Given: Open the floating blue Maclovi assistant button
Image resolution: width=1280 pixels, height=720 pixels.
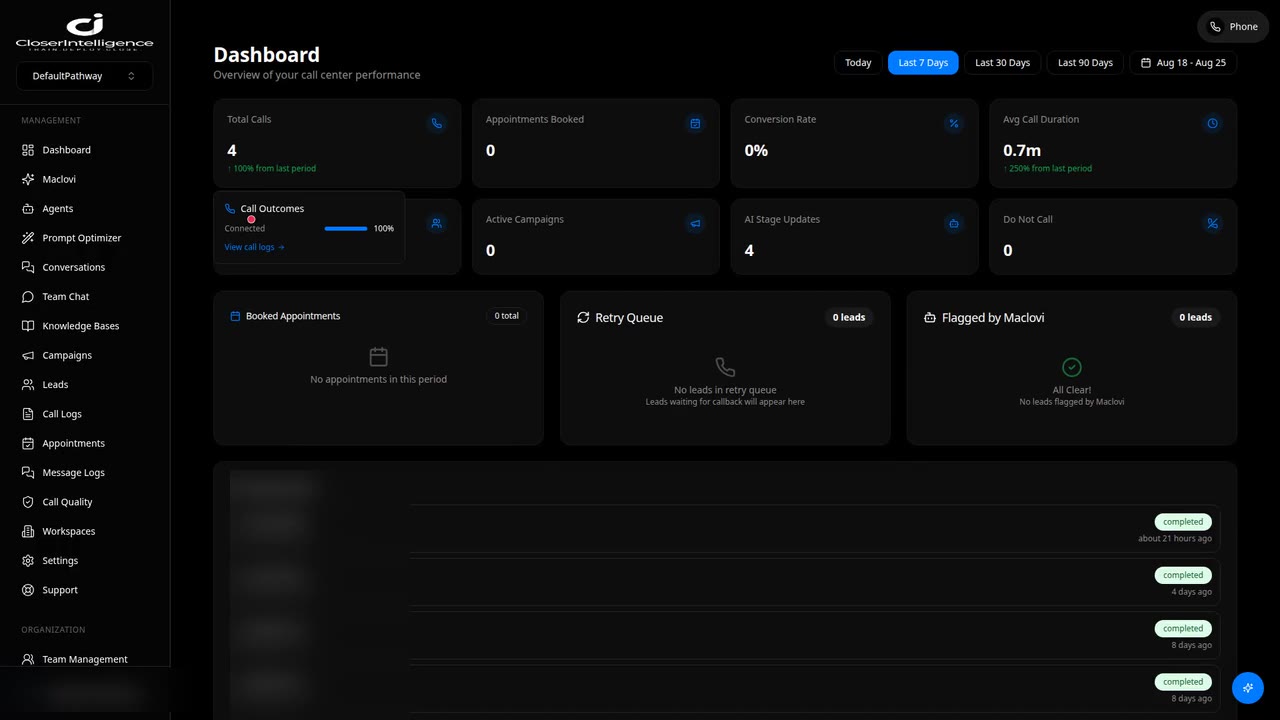Looking at the screenshot, I should pos(1248,688).
